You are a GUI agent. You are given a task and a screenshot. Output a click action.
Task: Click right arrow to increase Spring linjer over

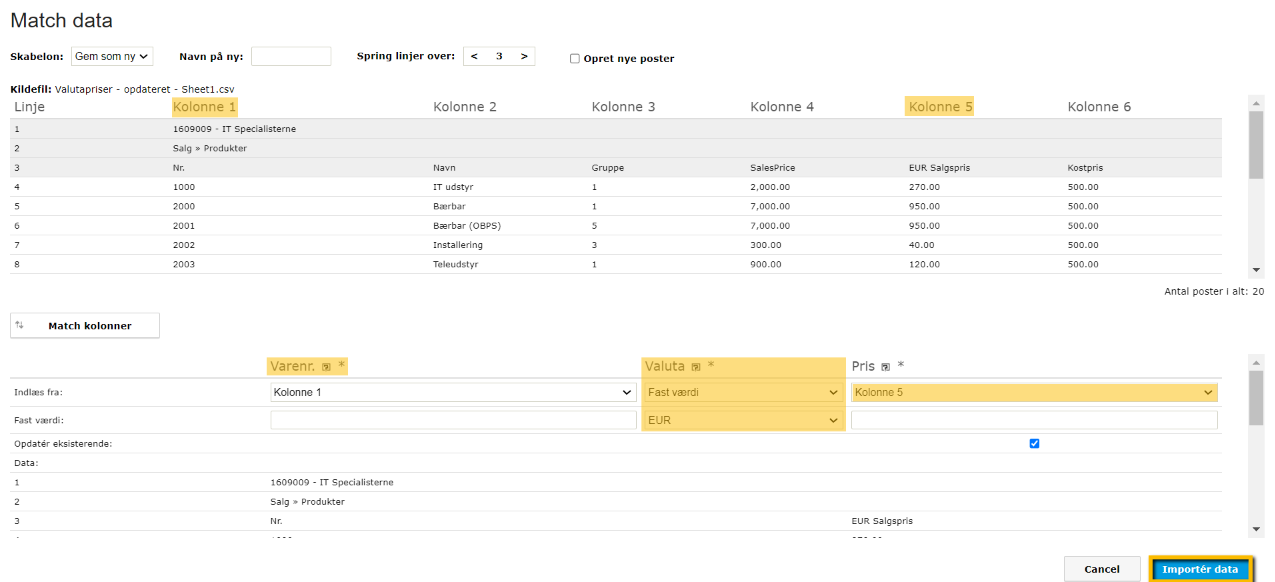point(524,56)
